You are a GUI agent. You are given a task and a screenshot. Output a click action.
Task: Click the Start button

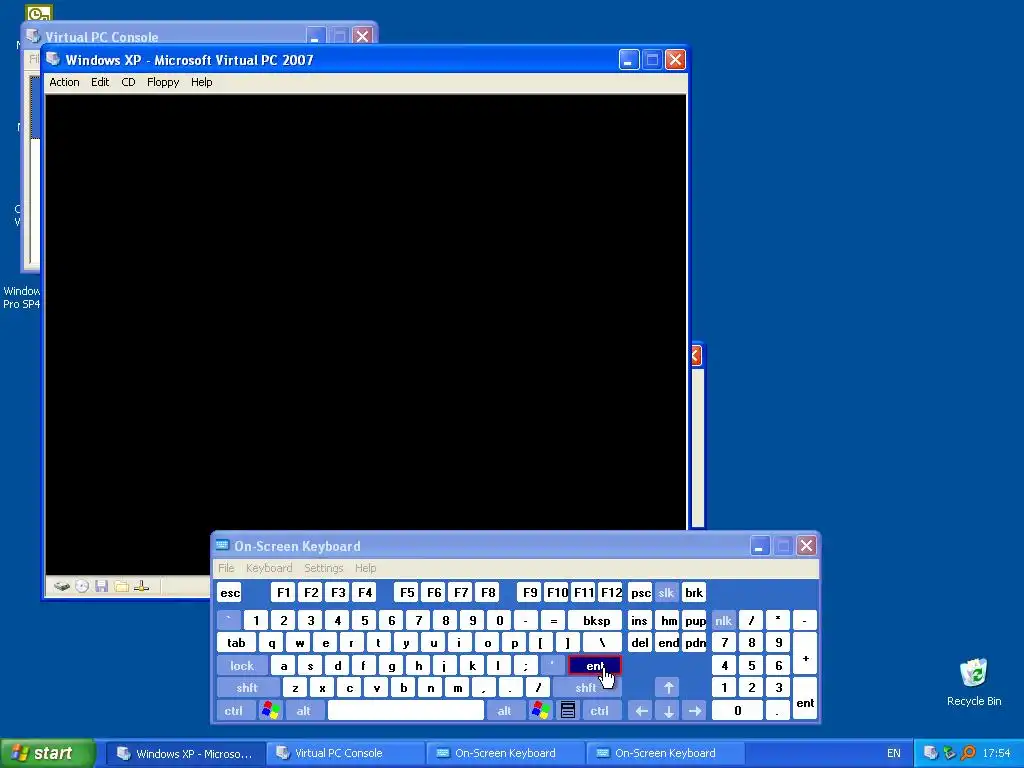coord(47,753)
